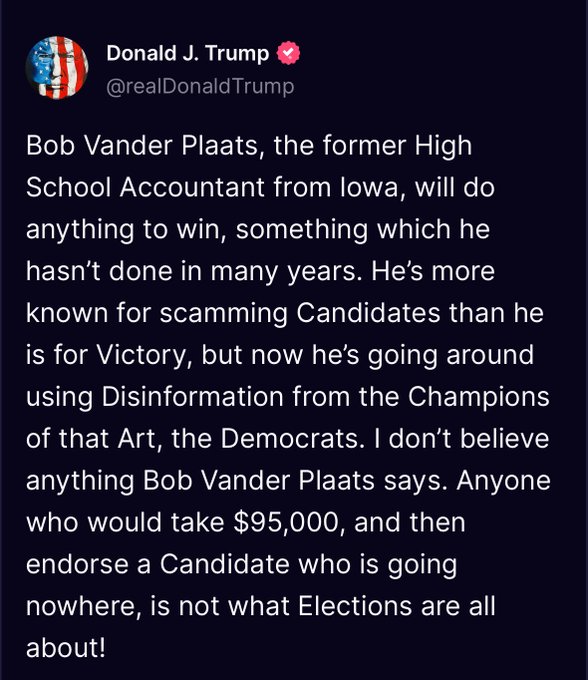The width and height of the screenshot is (588, 680).
Task: Click the @realDonaldTrump handle
Action: coord(200,86)
